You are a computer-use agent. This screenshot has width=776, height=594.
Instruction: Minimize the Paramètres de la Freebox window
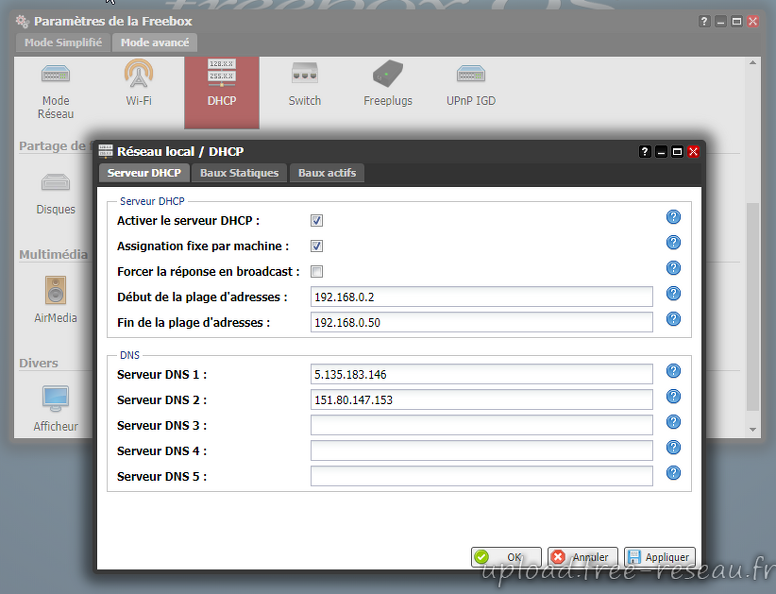[x=721, y=21]
